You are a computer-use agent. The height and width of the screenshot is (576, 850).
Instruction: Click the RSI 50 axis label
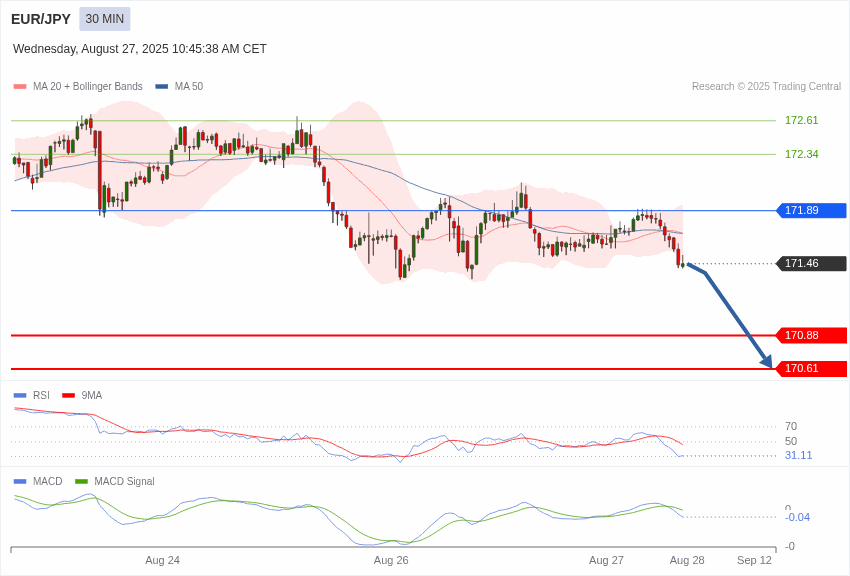coord(791,441)
